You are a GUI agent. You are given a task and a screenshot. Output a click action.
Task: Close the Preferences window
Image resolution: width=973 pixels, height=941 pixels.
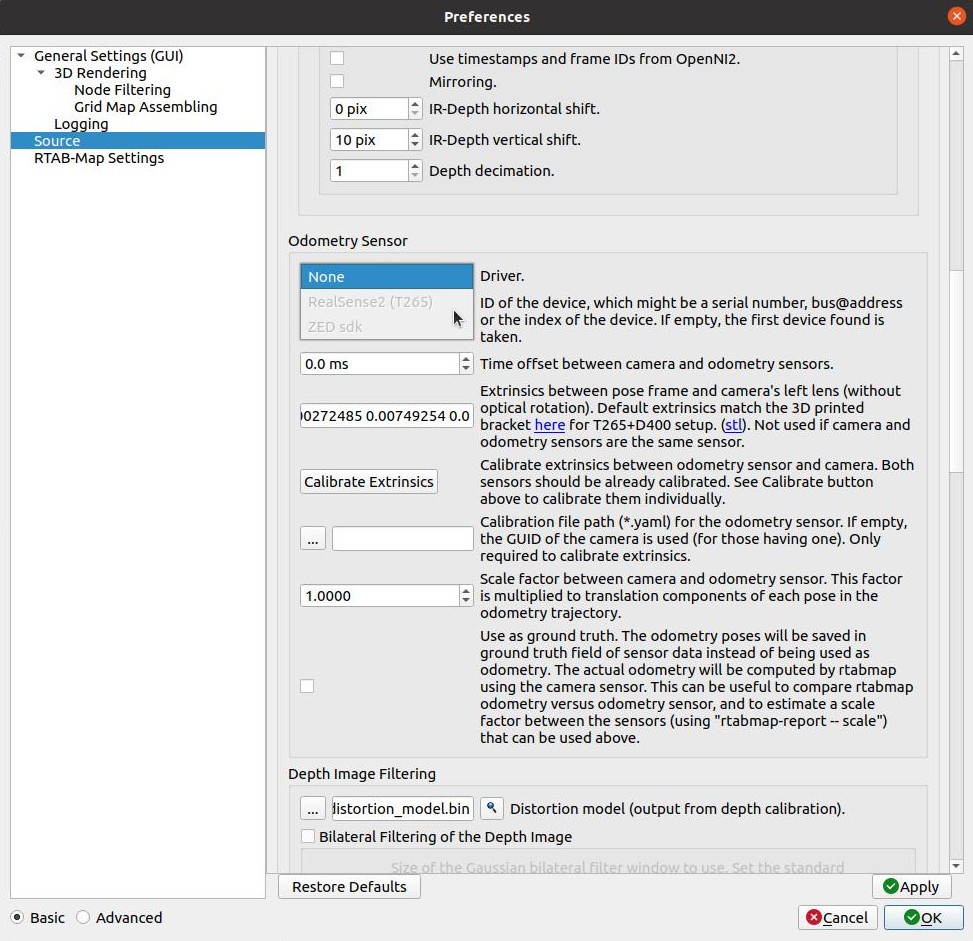pos(955,17)
